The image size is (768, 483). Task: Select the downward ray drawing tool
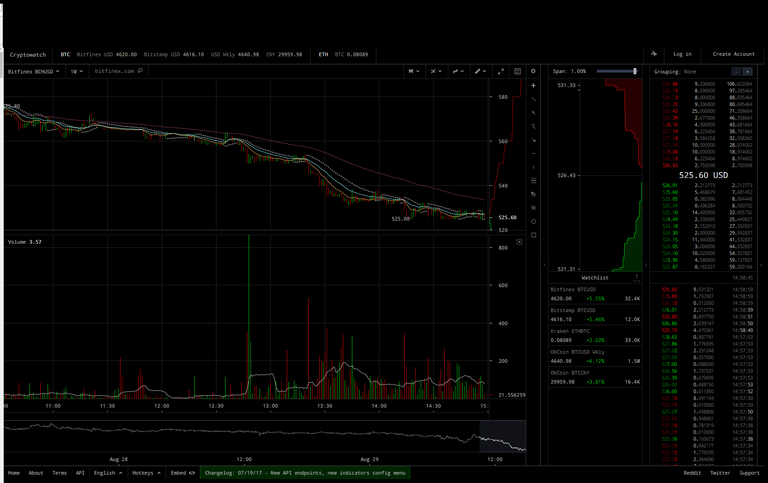[x=533, y=140]
